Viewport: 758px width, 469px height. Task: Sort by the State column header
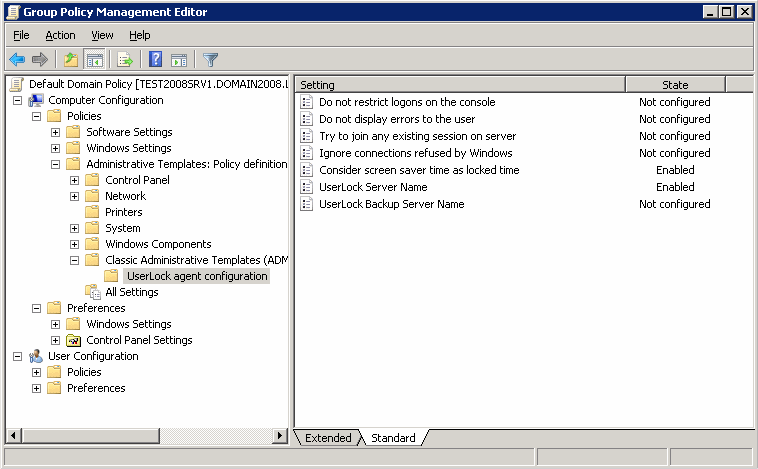(x=675, y=85)
